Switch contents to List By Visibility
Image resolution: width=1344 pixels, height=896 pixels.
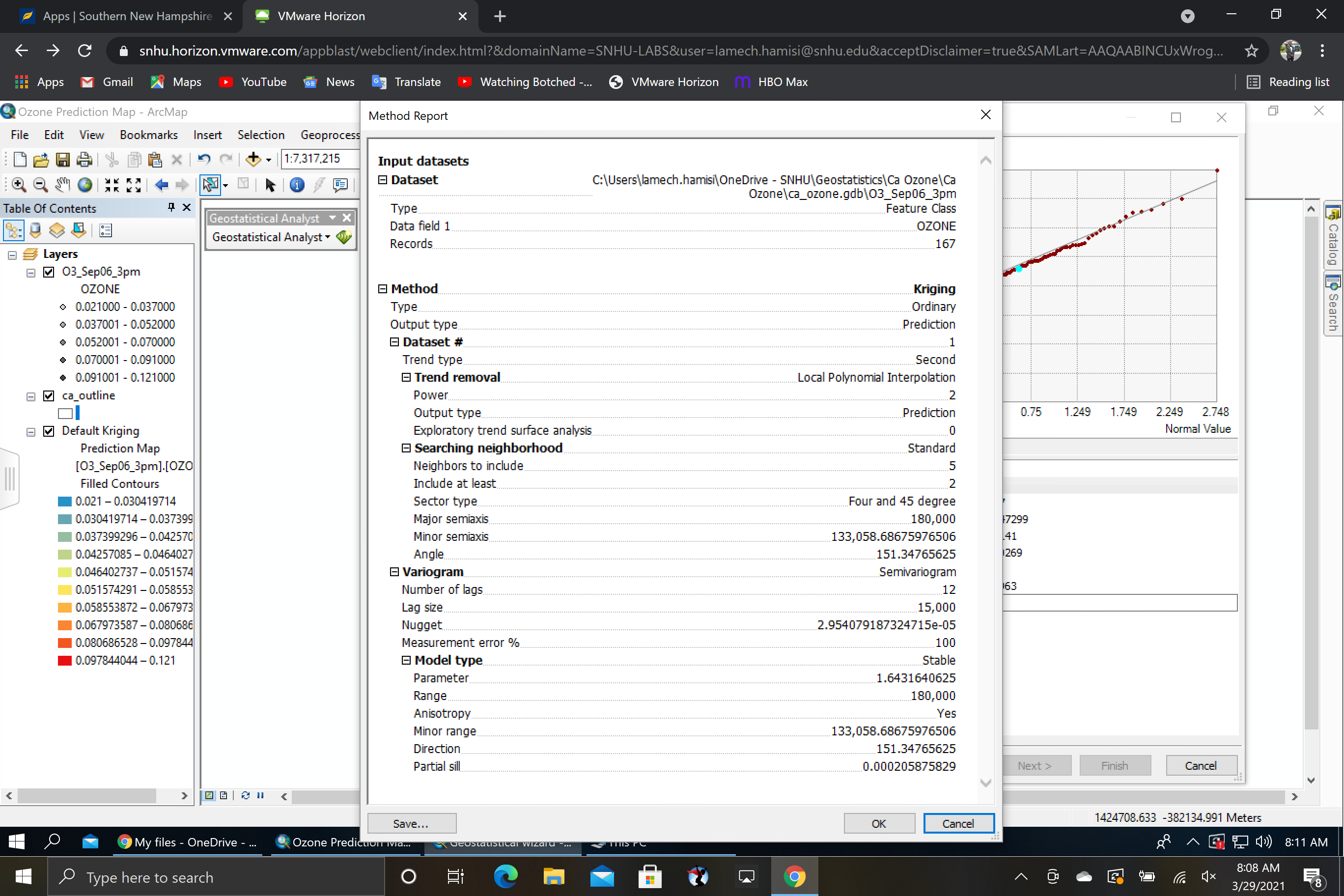(56, 230)
